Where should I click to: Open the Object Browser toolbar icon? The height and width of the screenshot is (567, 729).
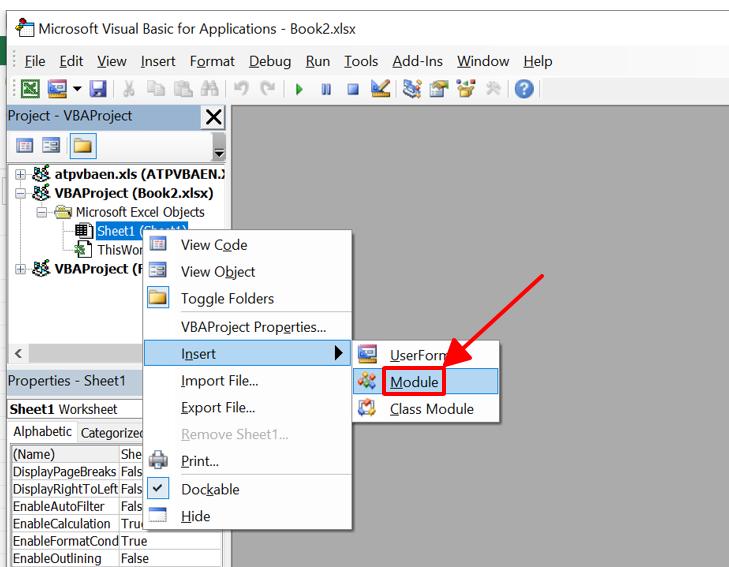click(466, 88)
